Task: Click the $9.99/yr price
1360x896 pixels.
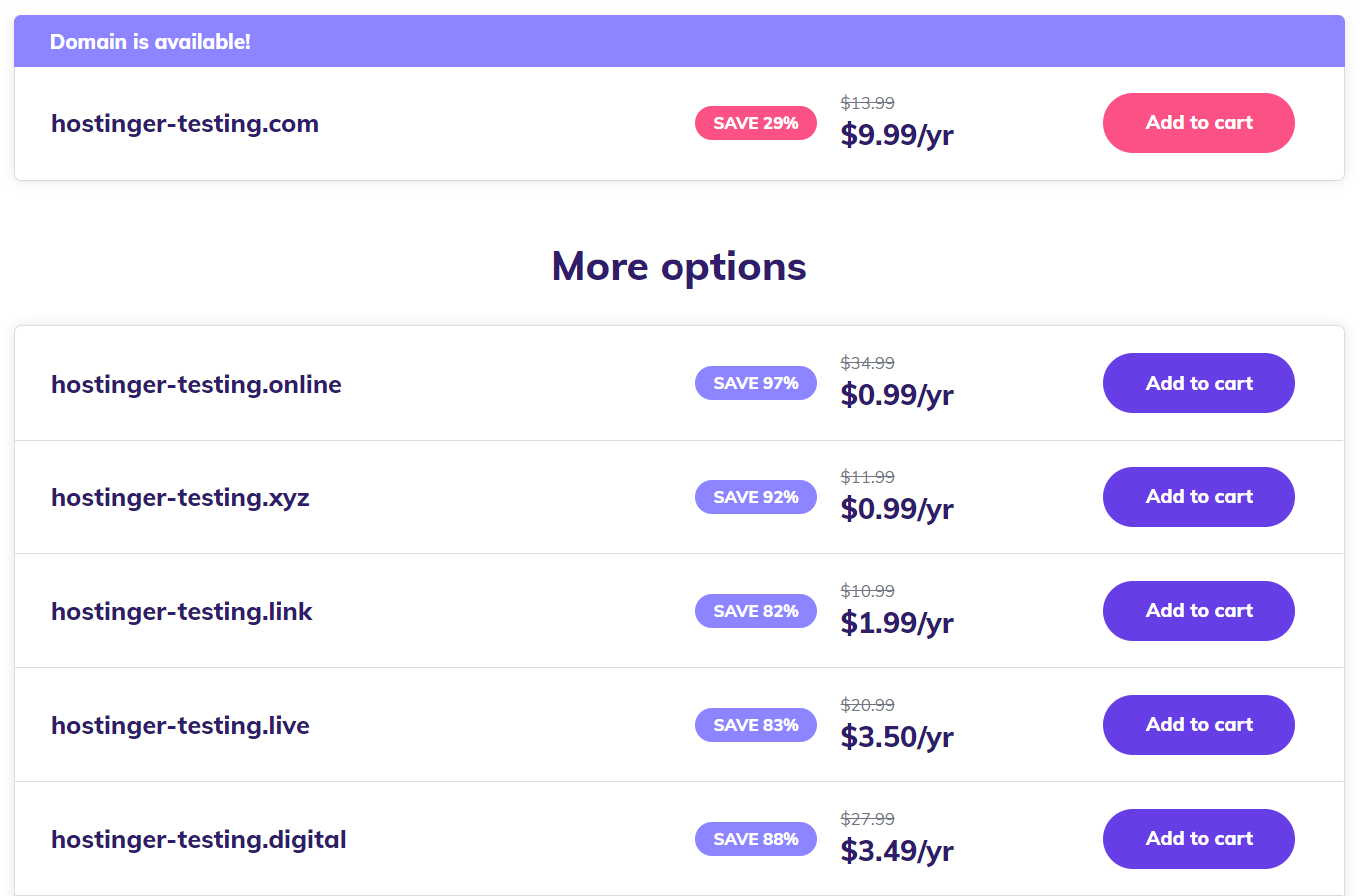Action: point(897,135)
